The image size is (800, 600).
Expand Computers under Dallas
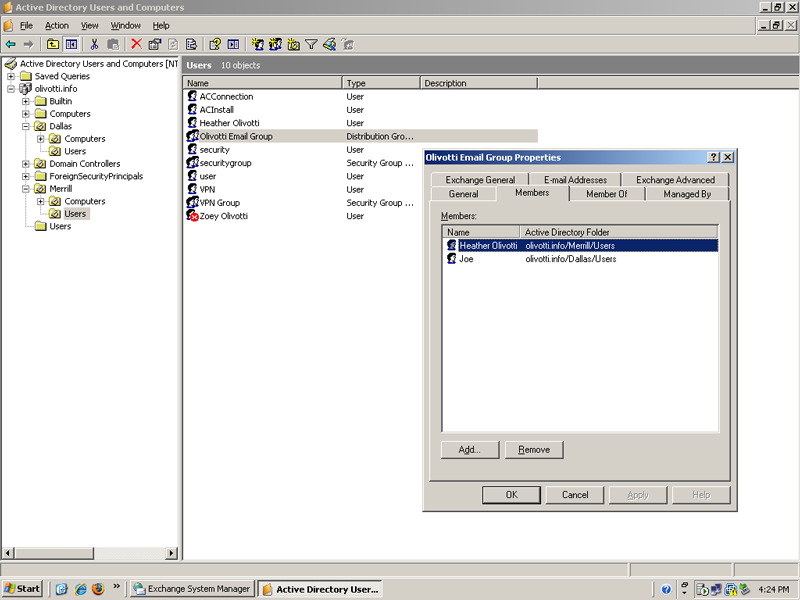coord(40,139)
